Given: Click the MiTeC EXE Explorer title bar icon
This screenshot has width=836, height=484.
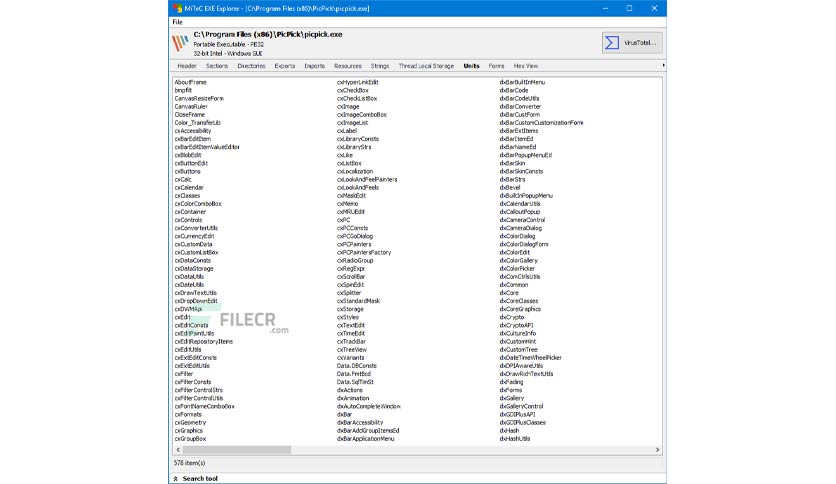Looking at the screenshot, I should [176, 9].
